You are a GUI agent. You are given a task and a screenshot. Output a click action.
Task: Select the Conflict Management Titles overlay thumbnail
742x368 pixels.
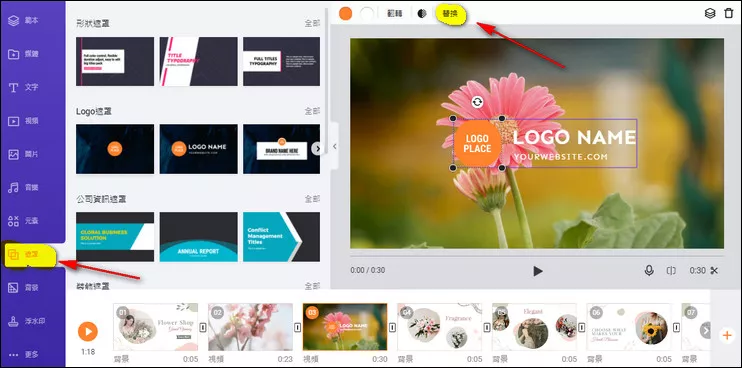coord(282,237)
